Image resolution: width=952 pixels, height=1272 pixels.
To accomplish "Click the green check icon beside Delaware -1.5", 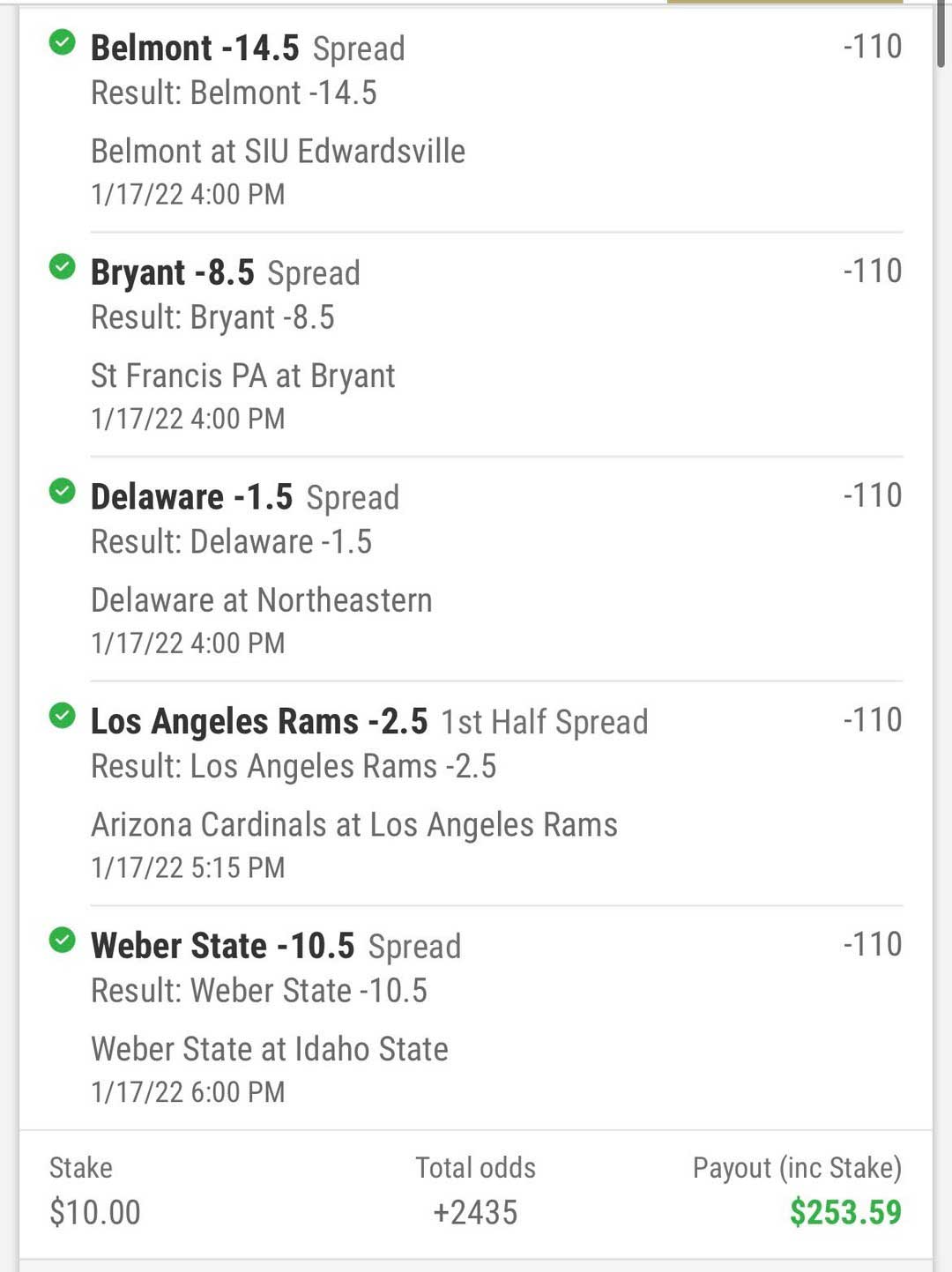I will (62, 491).
